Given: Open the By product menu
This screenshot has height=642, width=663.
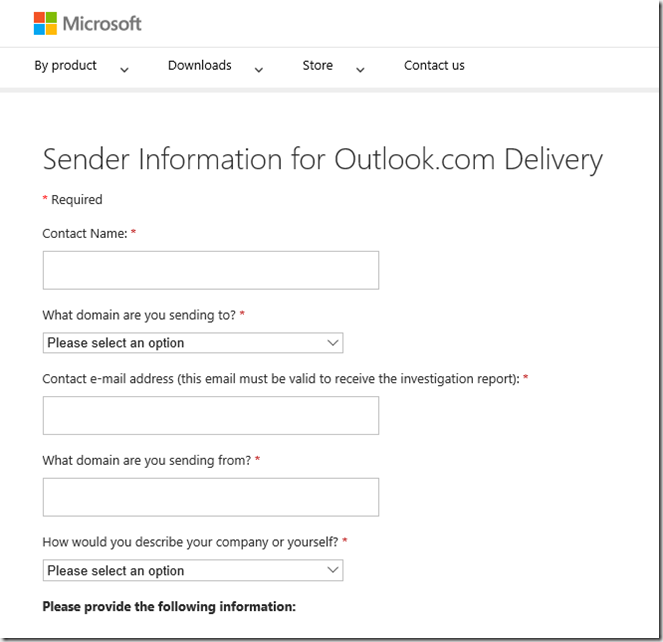Looking at the screenshot, I should click(66, 66).
